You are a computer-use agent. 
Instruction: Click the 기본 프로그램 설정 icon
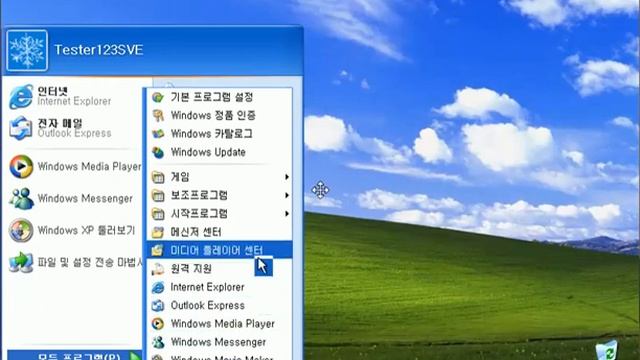pyautogui.click(x=158, y=97)
